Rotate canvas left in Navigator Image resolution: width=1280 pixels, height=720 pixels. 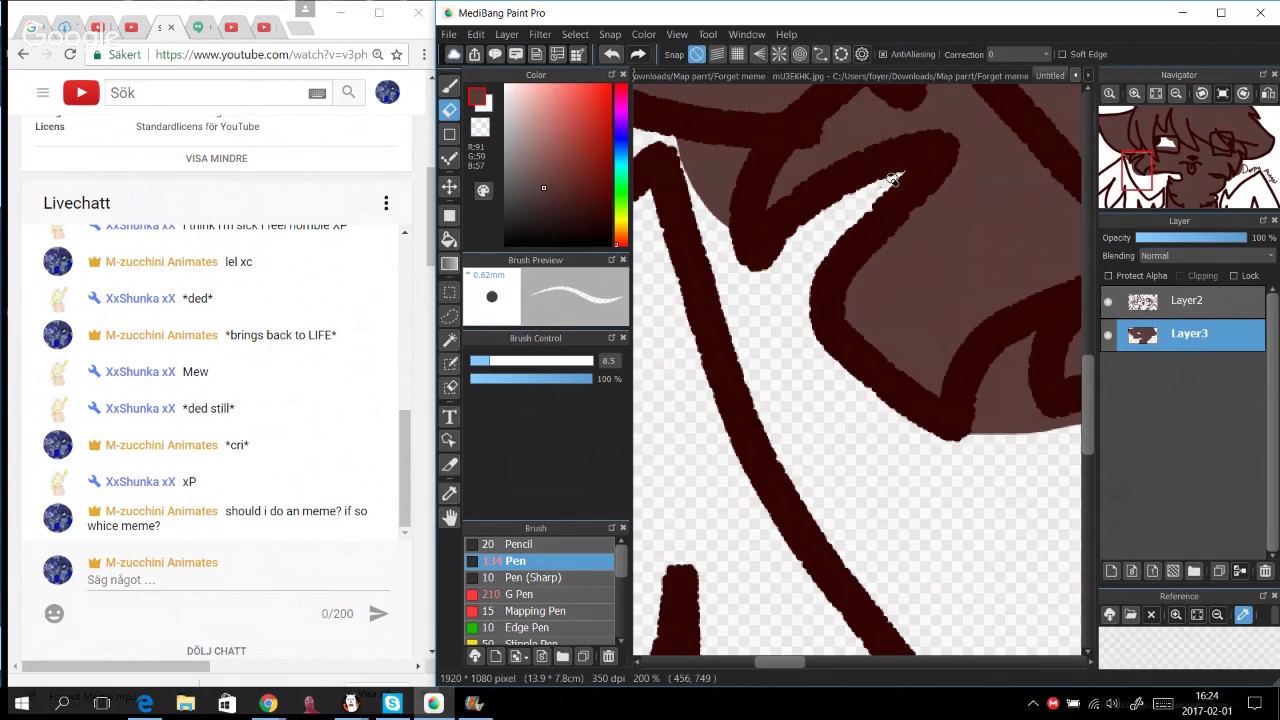1202,93
